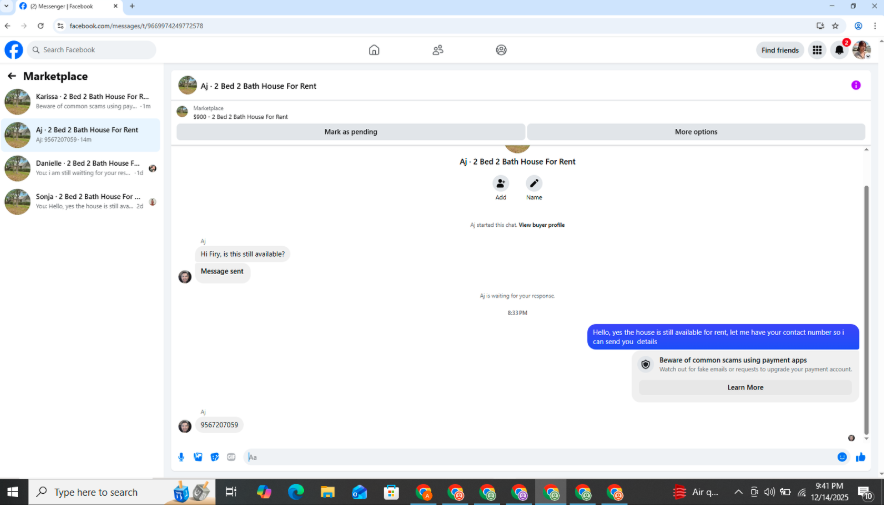Open the volume control in system tray

(770, 492)
